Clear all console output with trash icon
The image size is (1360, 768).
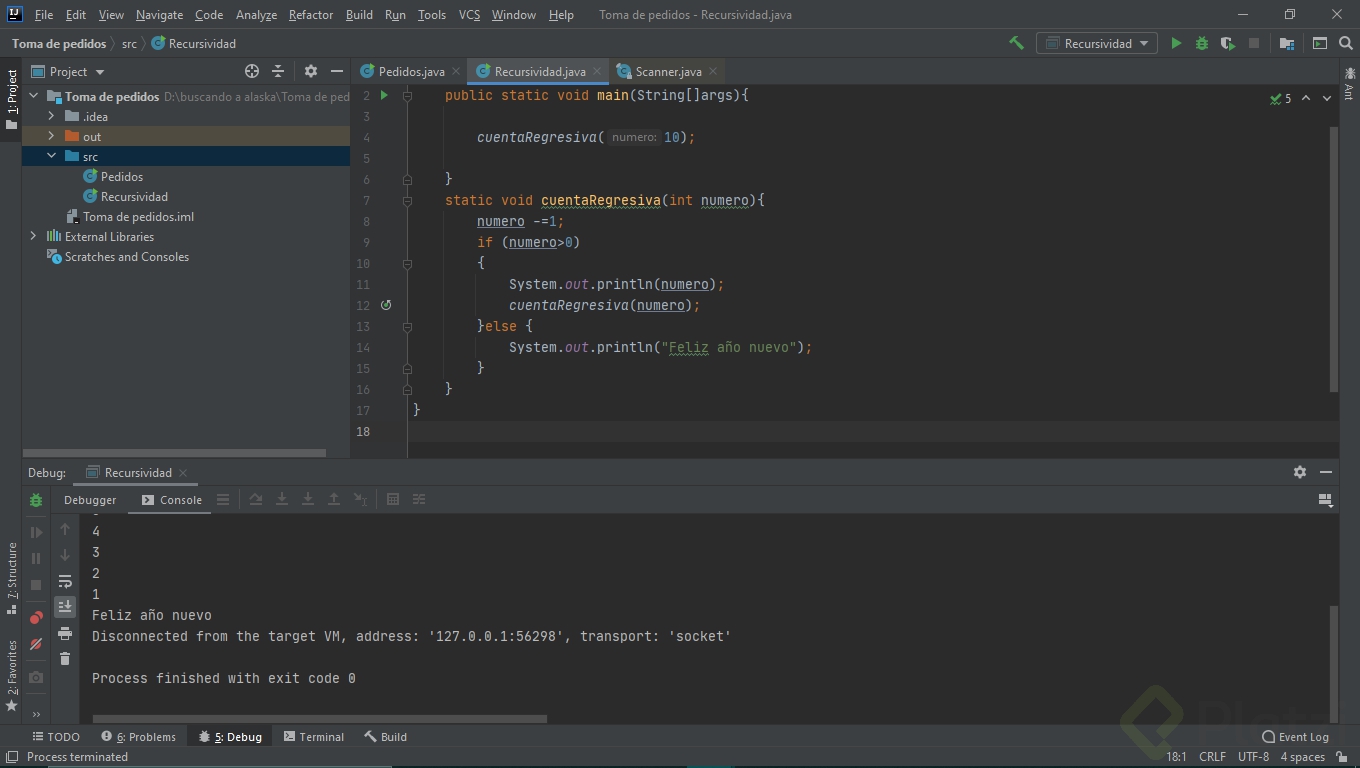coord(65,658)
